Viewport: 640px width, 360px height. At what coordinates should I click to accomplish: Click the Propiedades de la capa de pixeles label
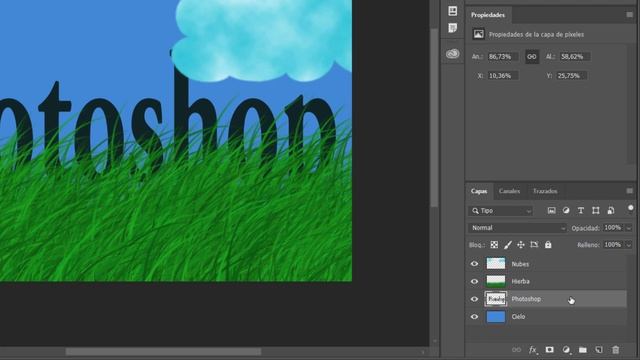tap(536, 34)
